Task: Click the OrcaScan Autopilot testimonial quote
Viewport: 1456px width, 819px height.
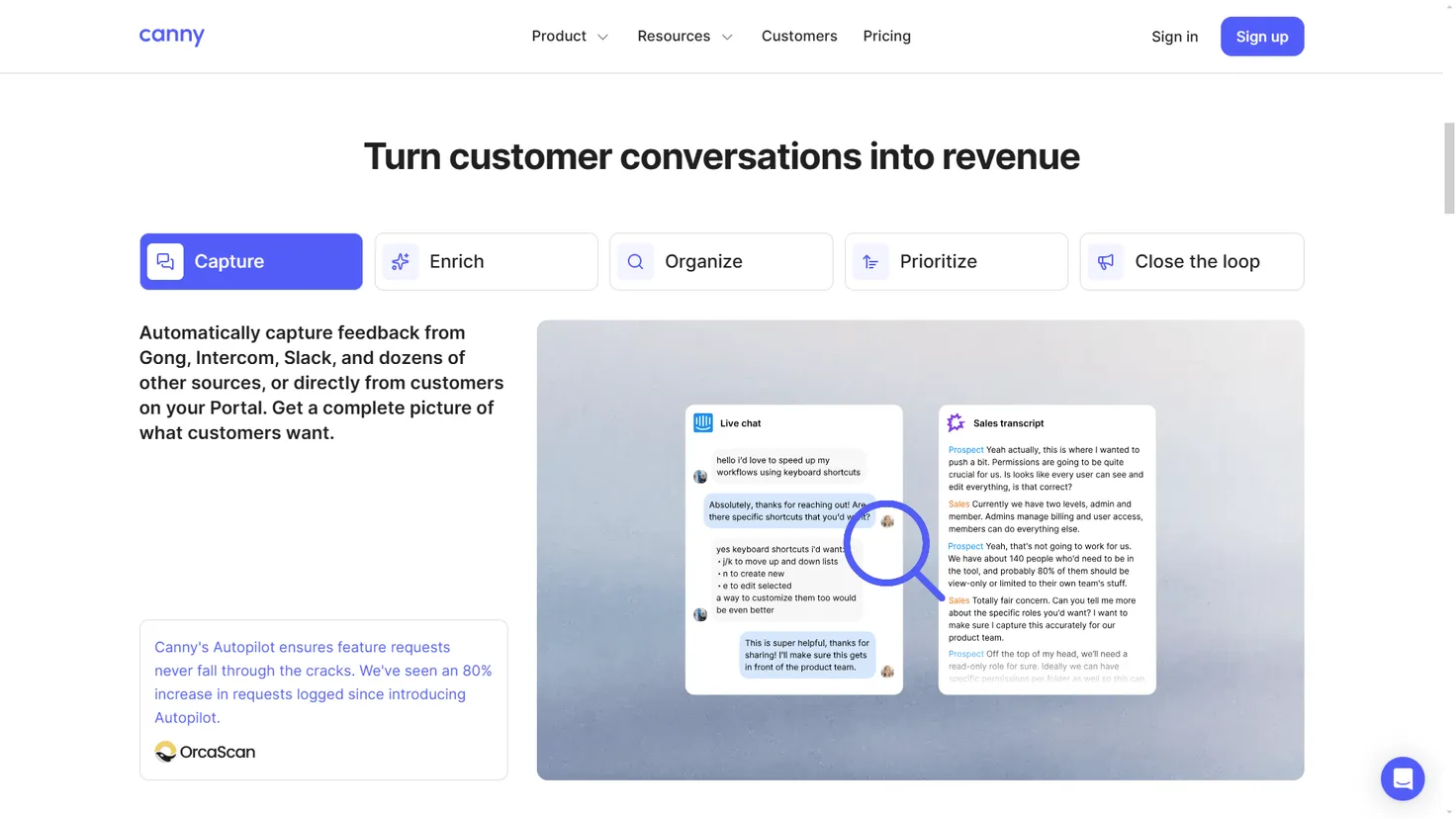Action: pyautogui.click(x=323, y=682)
